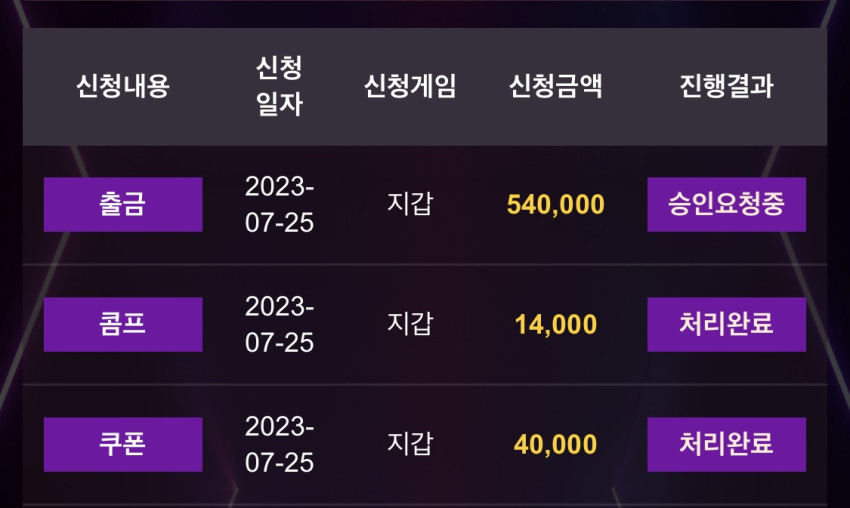Select the 신청일자 column header

(279, 86)
